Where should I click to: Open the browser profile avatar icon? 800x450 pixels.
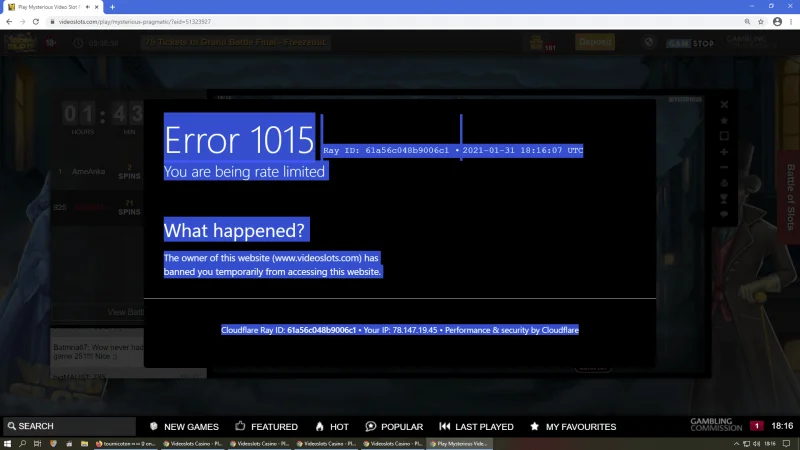pos(778,22)
